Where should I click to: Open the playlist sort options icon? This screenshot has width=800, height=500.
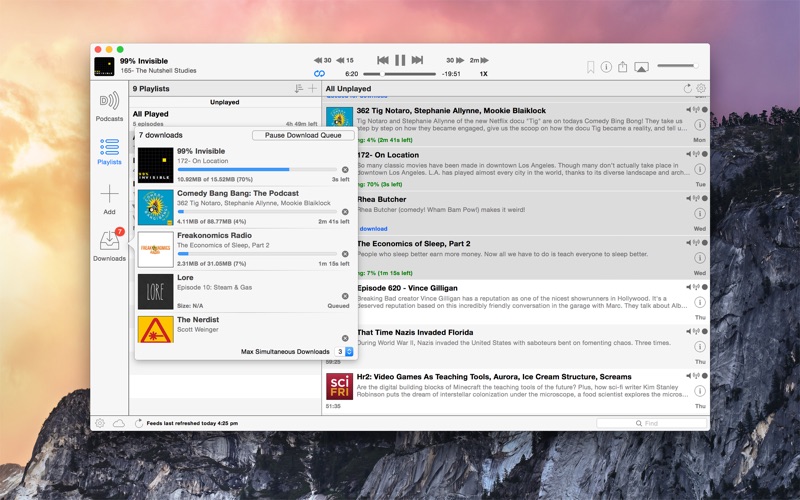tap(298, 89)
